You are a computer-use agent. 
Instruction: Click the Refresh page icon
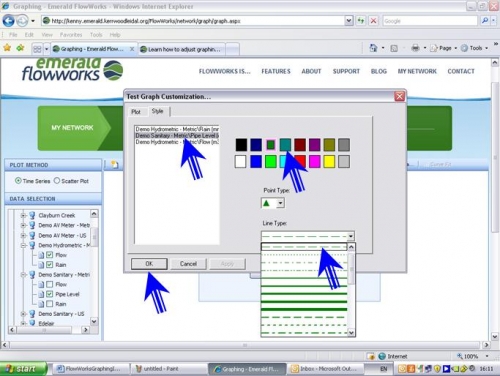point(361,21)
